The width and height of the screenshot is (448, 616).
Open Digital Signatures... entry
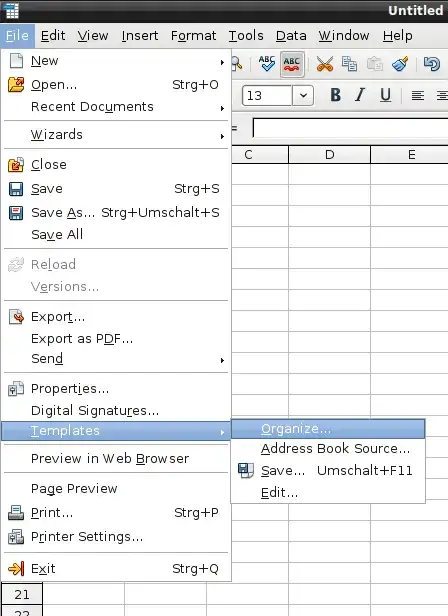pos(116,411)
